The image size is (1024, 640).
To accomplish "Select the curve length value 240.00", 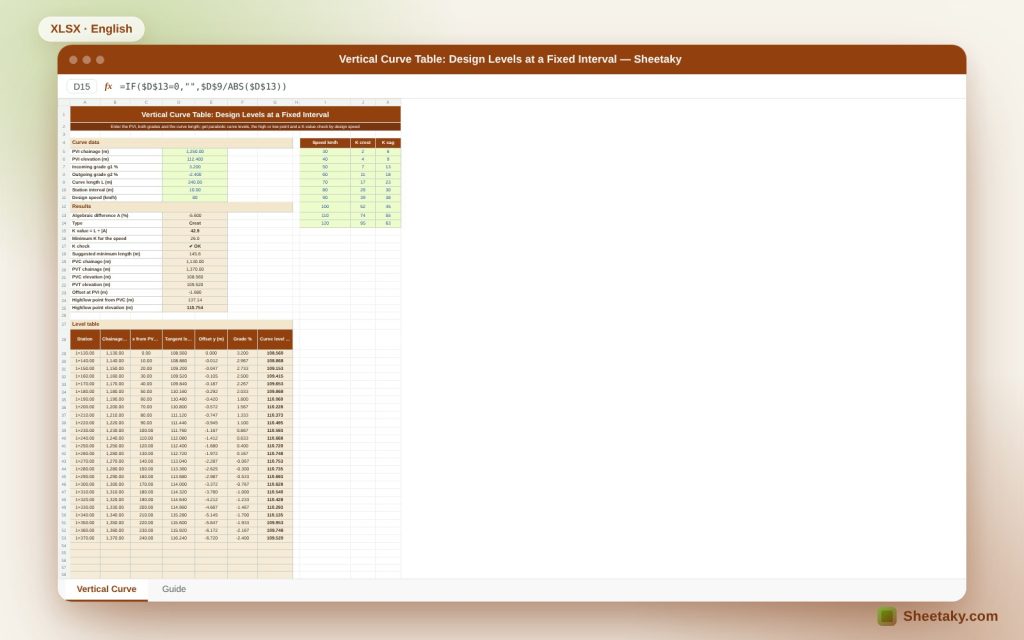I will pos(195,182).
